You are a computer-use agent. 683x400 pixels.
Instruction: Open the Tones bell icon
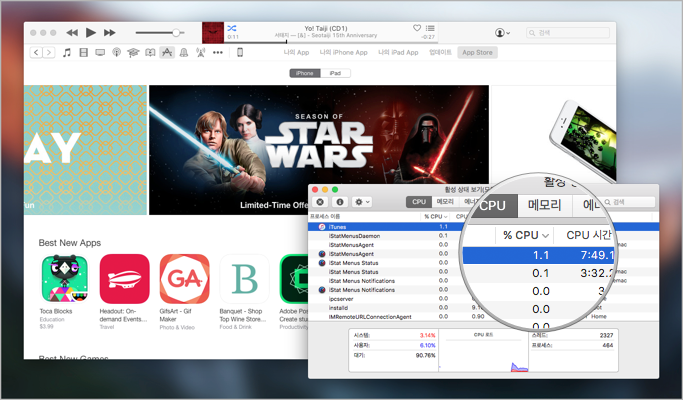click(184, 53)
